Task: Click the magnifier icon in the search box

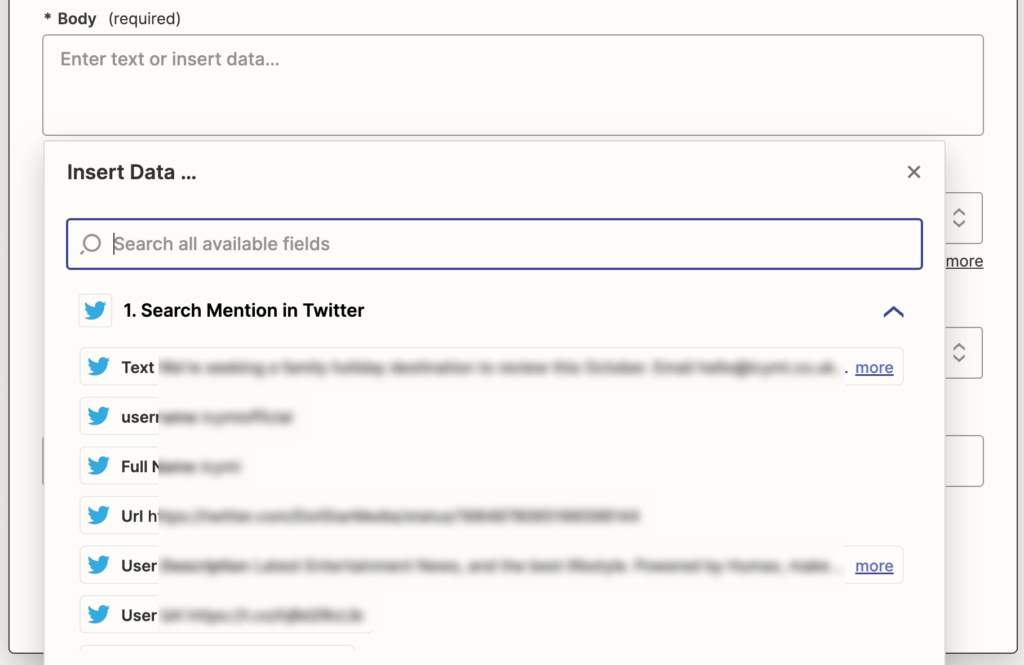Action: [x=91, y=244]
